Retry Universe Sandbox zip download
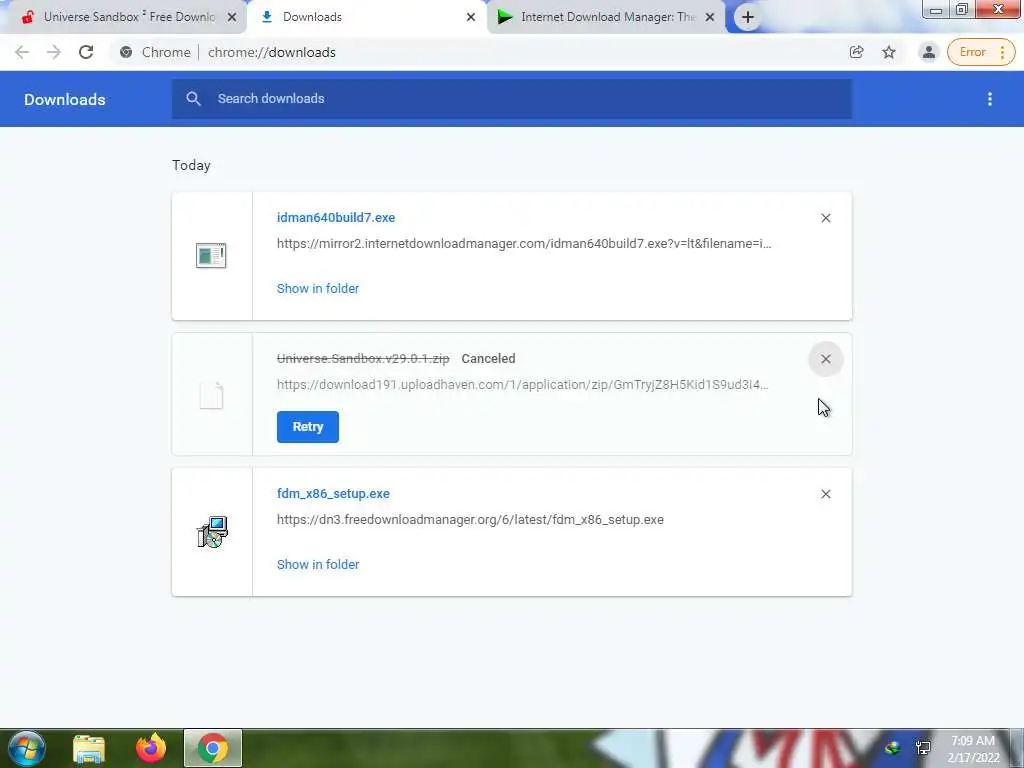 coord(308,427)
